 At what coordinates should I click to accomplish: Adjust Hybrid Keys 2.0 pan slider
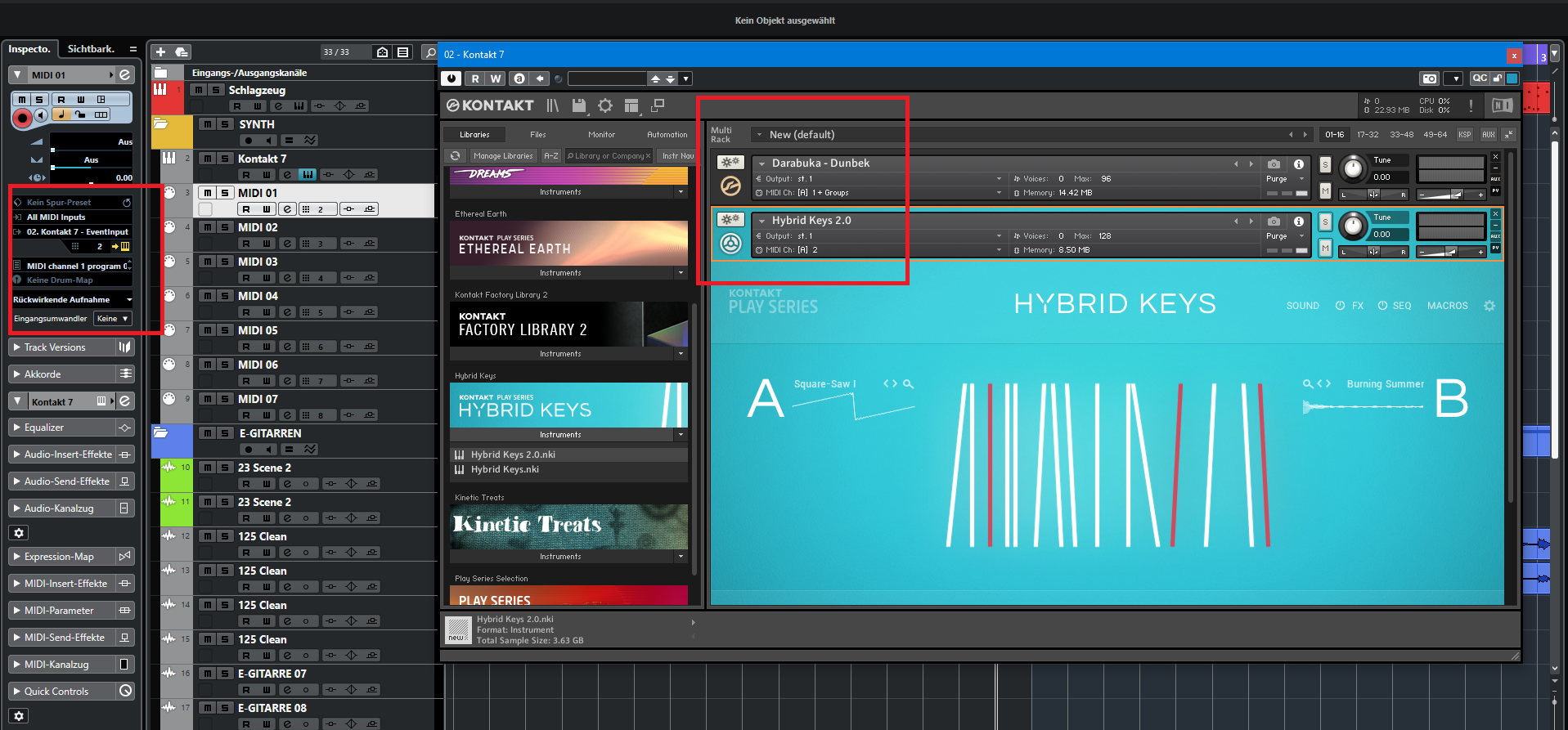(1373, 251)
